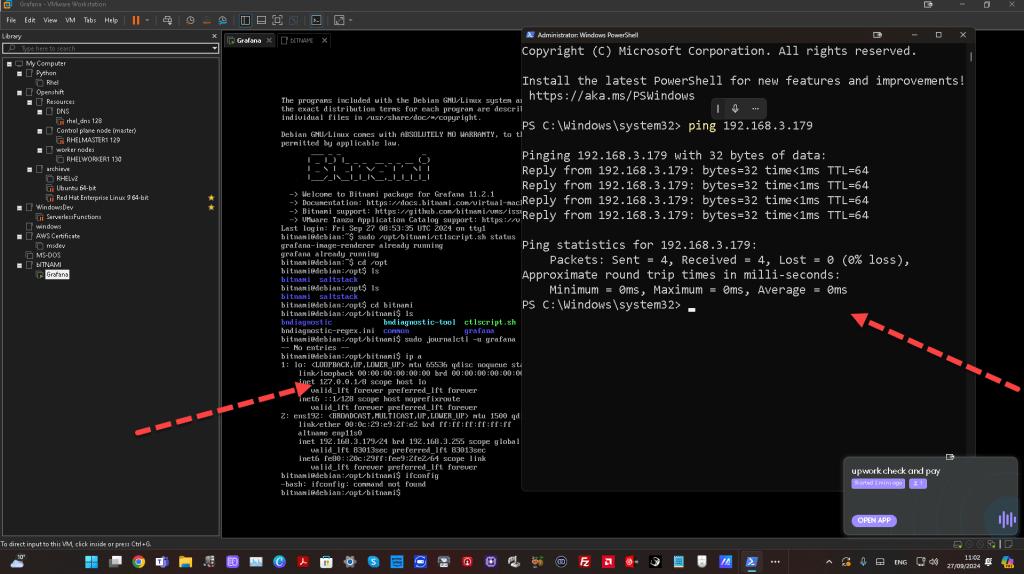The width and height of the screenshot is (1024, 574).
Task: Enter full screen mode icon
Action: [278, 20]
